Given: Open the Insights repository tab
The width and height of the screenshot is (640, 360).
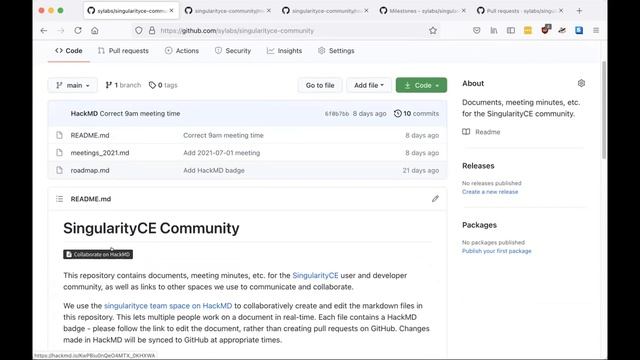Looking at the screenshot, I should [284, 51].
